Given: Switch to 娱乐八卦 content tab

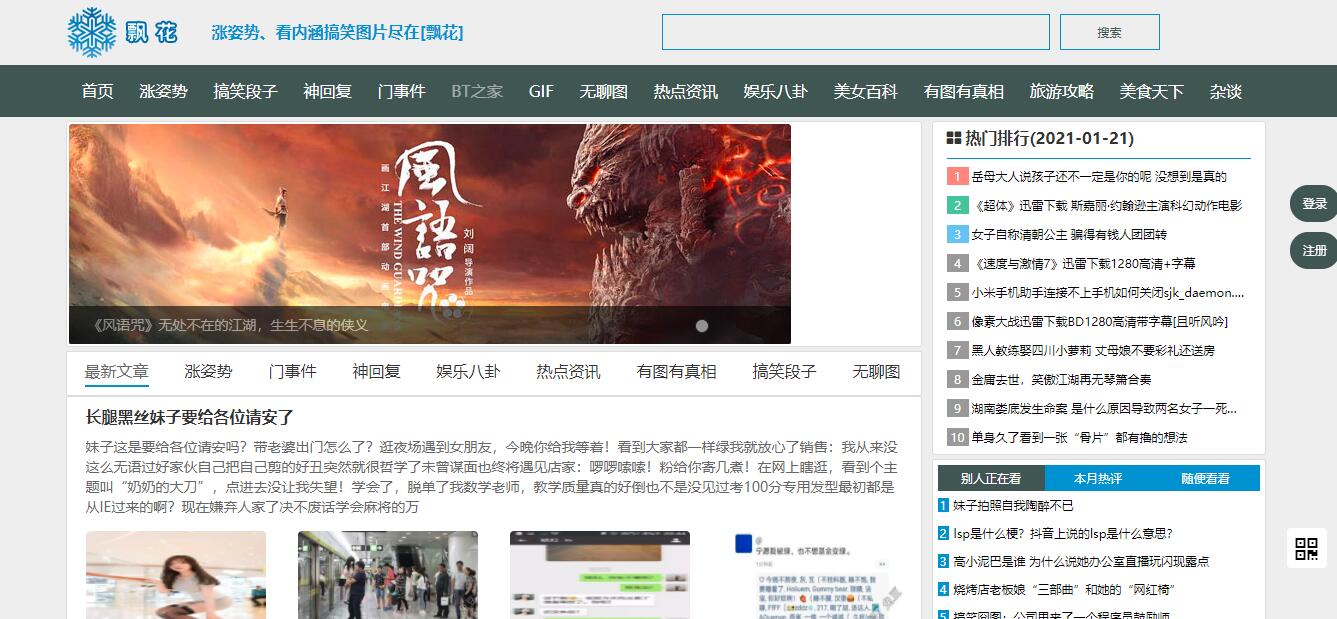Looking at the screenshot, I should click(x=468, y=371).
